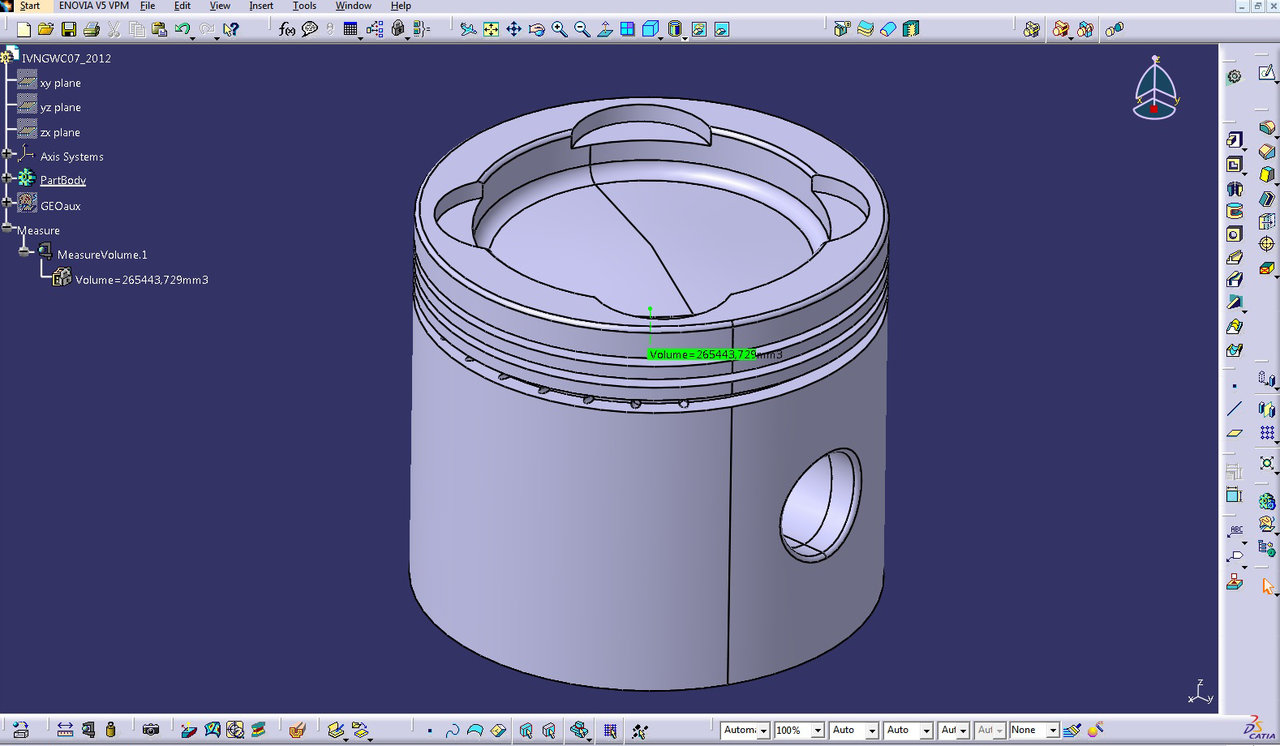Collapse the Measure tree node
The height and width of the screenshot is (746, 1280).
pos(7,228)
